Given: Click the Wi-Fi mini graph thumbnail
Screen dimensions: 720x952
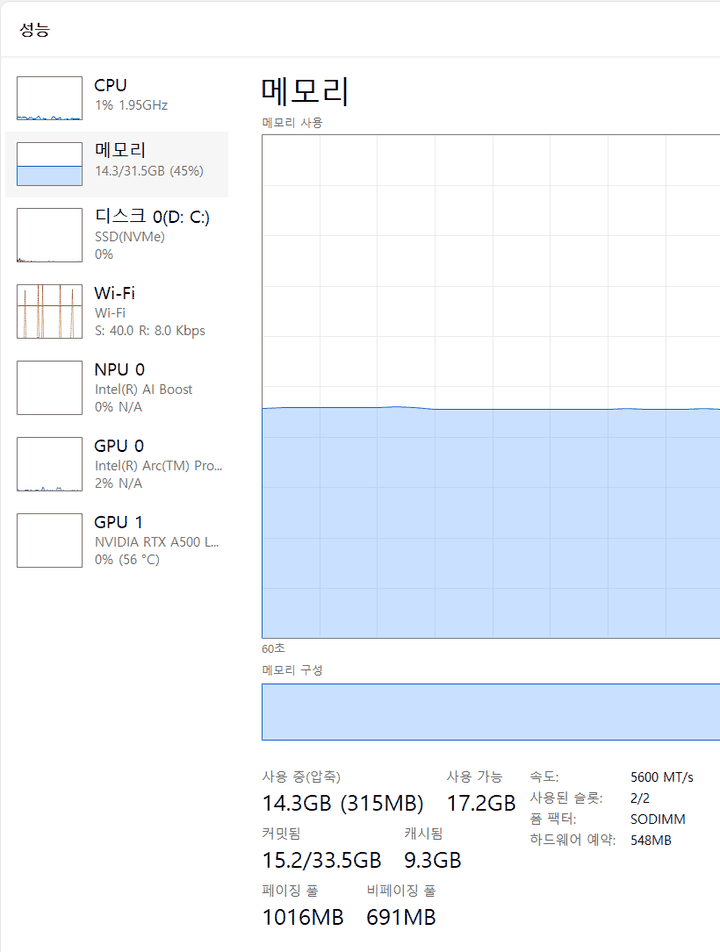Looking at the screenshot, I should click(49, 311).
